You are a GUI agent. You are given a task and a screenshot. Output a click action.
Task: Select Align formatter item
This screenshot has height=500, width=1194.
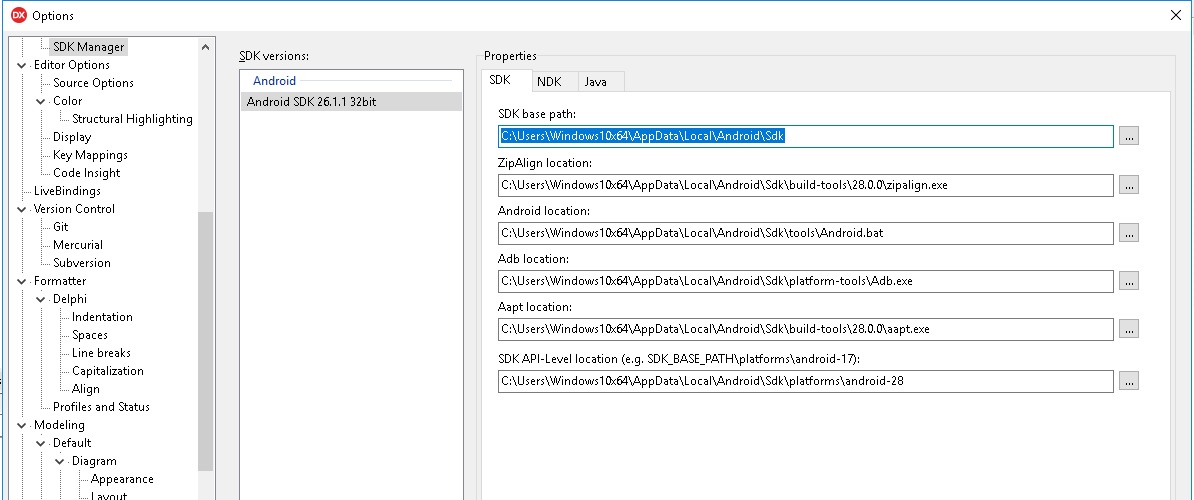[x=85, y=389]
